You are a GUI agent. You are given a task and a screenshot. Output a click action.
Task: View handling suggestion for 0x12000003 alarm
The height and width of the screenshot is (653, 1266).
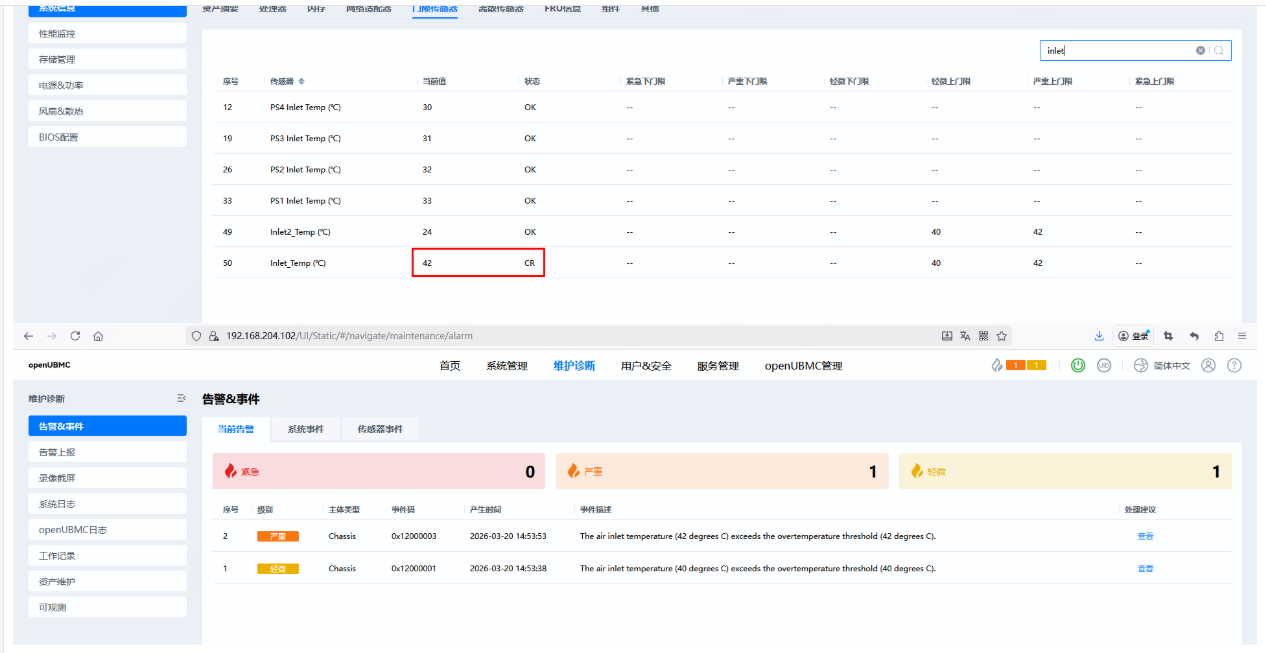click(x=1145, y=536)
